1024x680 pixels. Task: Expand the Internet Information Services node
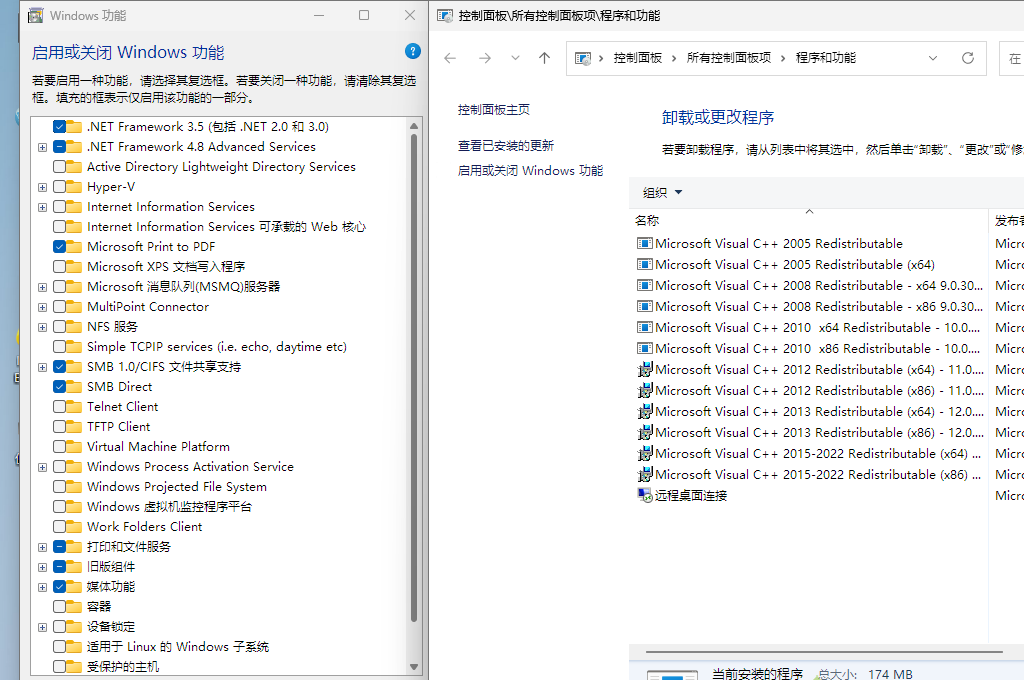click(42, 206)
